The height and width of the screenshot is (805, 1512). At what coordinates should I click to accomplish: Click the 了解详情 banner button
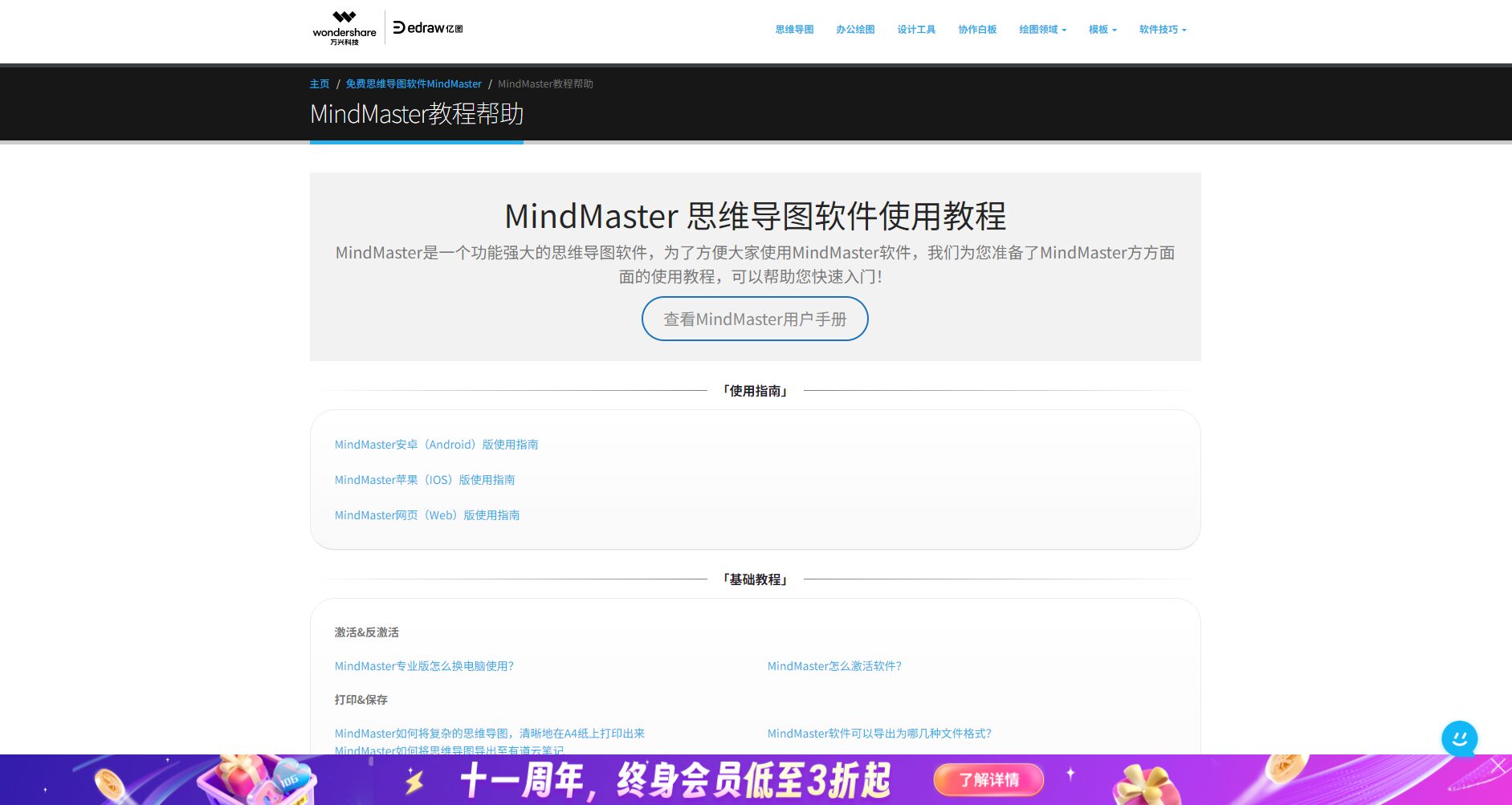988,779
